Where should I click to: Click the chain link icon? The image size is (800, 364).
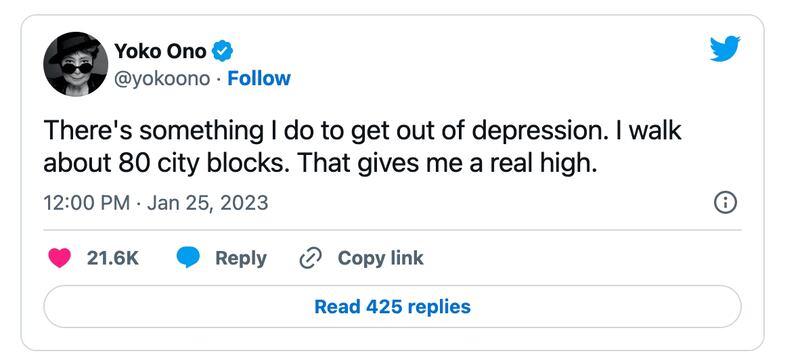pos(310,258)
